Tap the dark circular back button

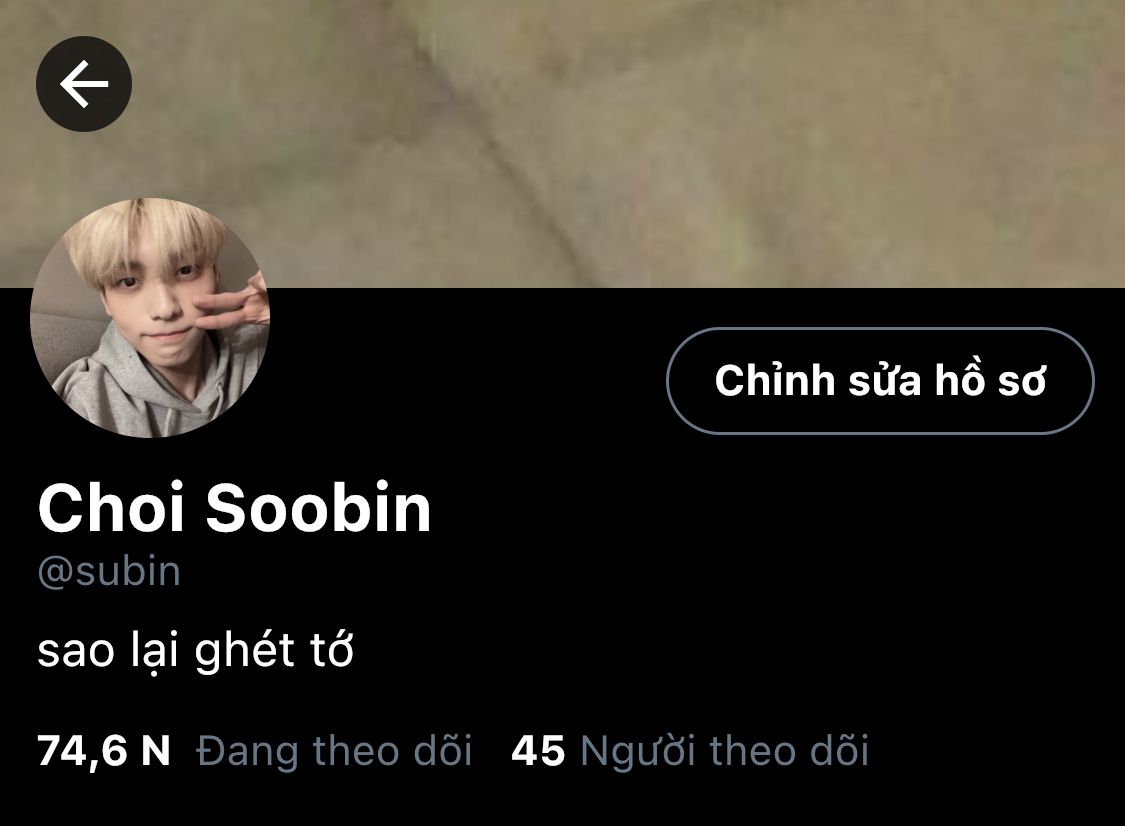tap(84, 84)
